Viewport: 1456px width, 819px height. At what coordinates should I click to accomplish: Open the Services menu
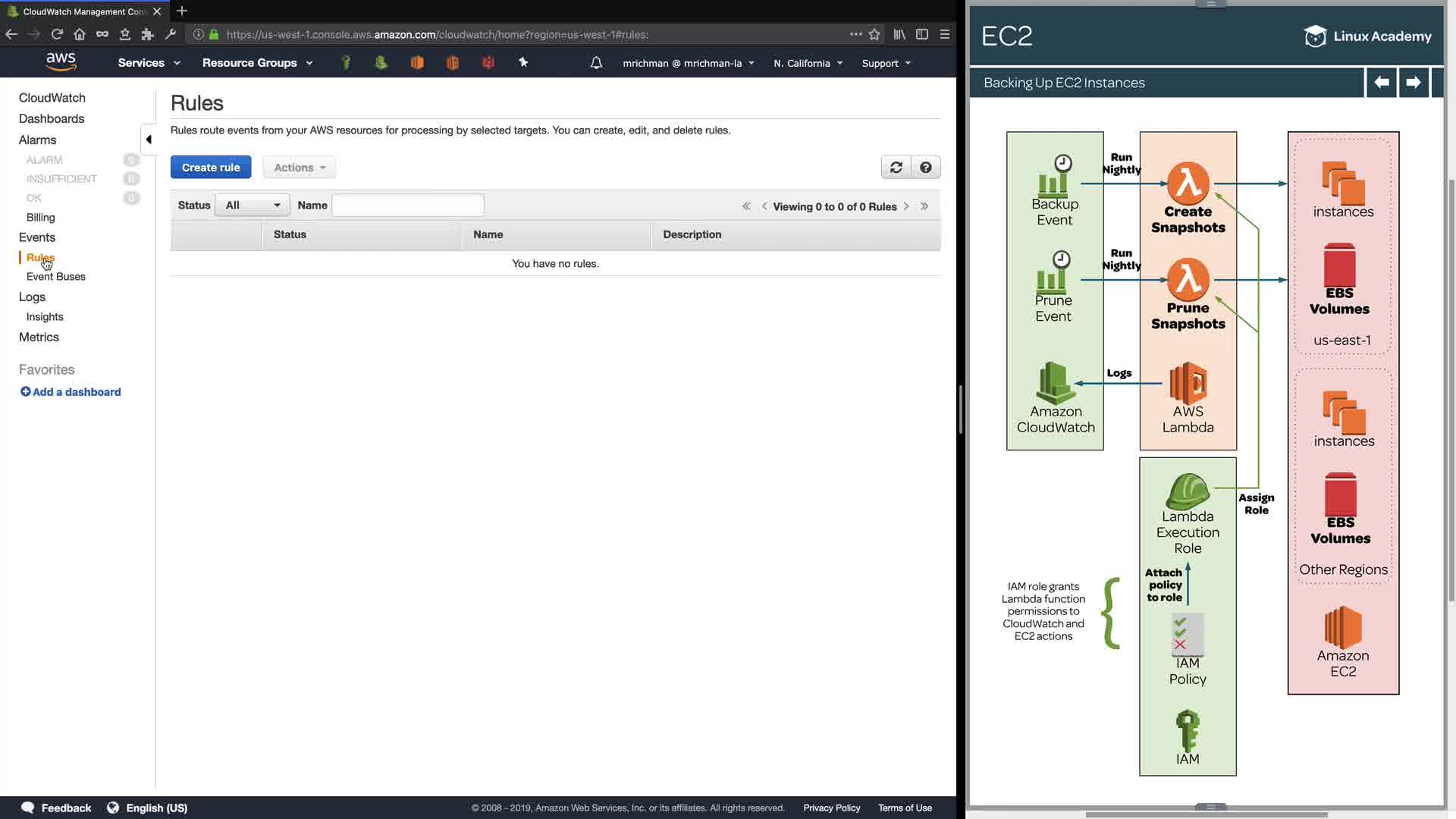click(x=149, y=63)
